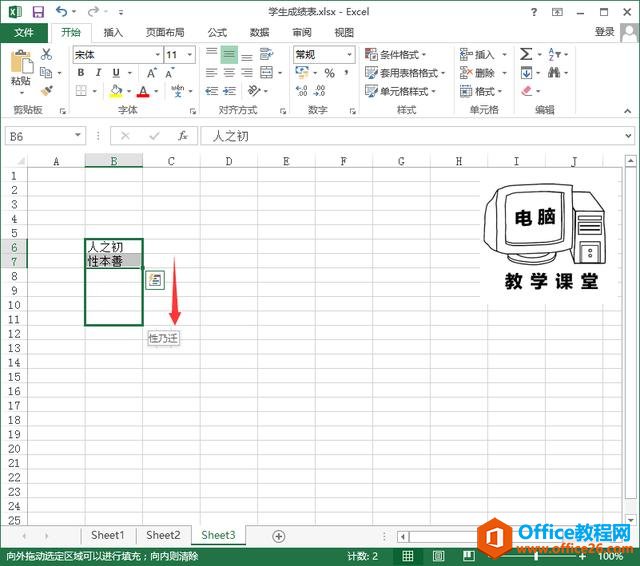The height and width of the screenshot is (566, 640).
Task: Switch to the 审阅 tab
Action: [x=302, y=32]
